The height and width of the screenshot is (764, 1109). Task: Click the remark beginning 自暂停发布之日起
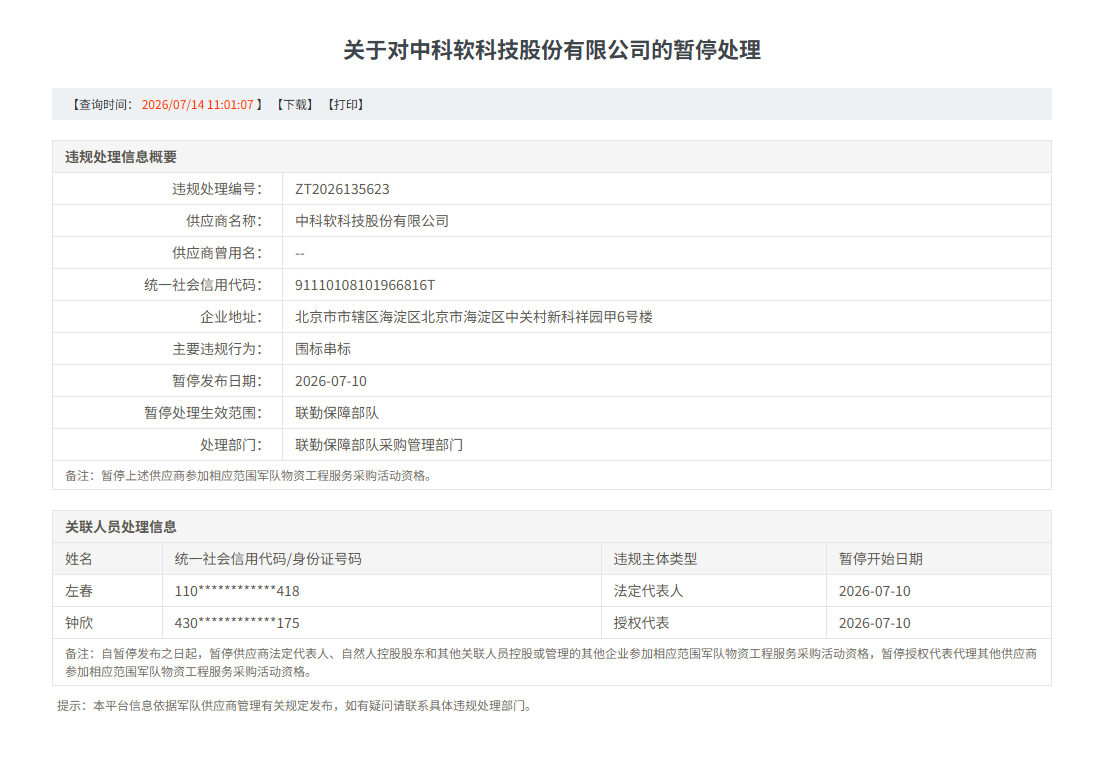point(551,662)
